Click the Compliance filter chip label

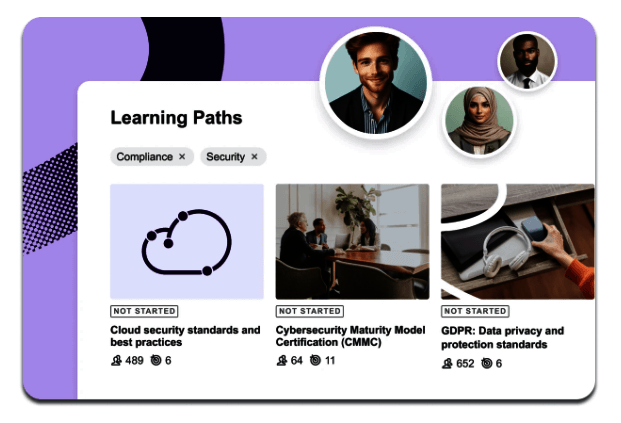[144, 157]
